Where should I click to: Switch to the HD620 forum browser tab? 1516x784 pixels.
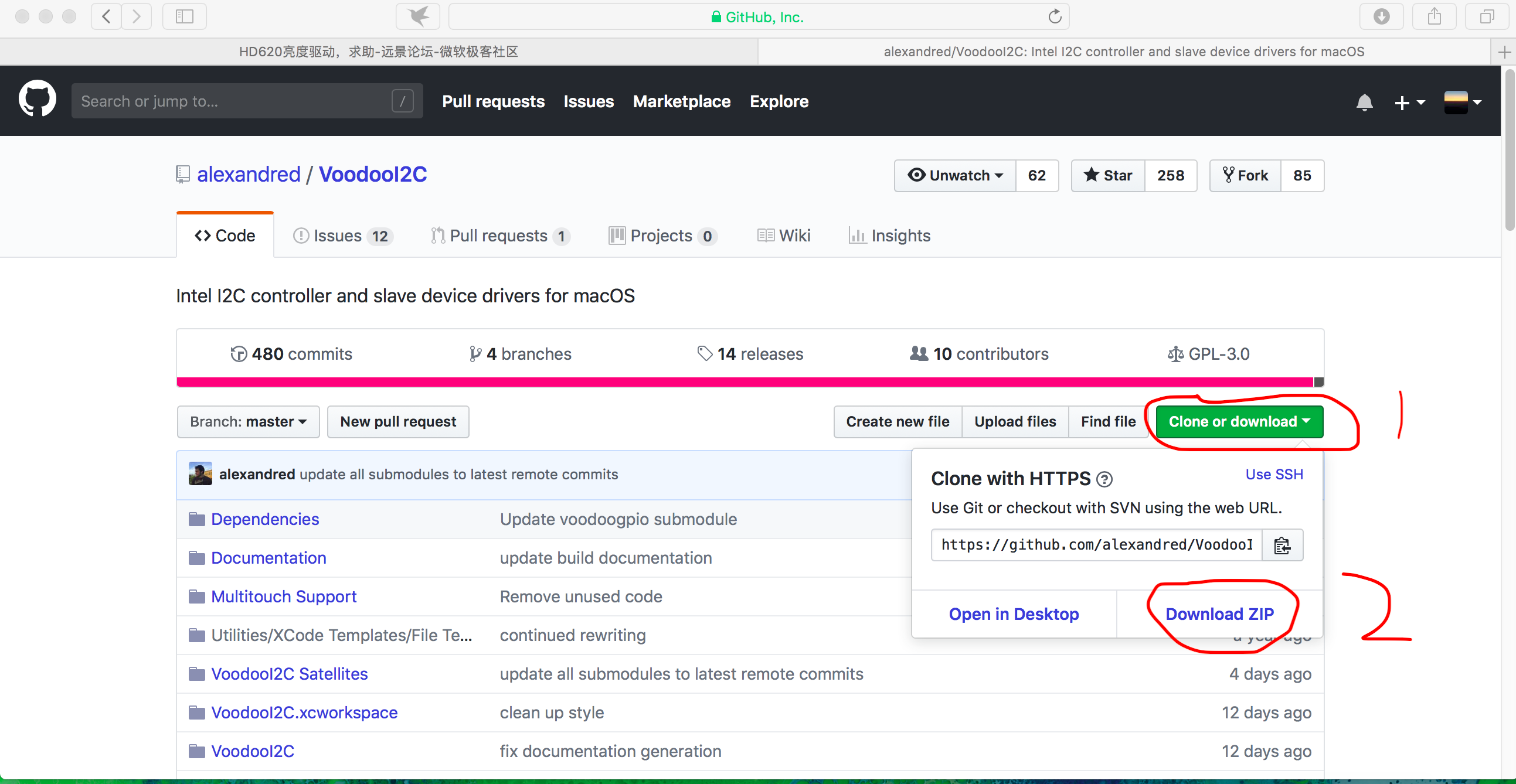[378, 52]
